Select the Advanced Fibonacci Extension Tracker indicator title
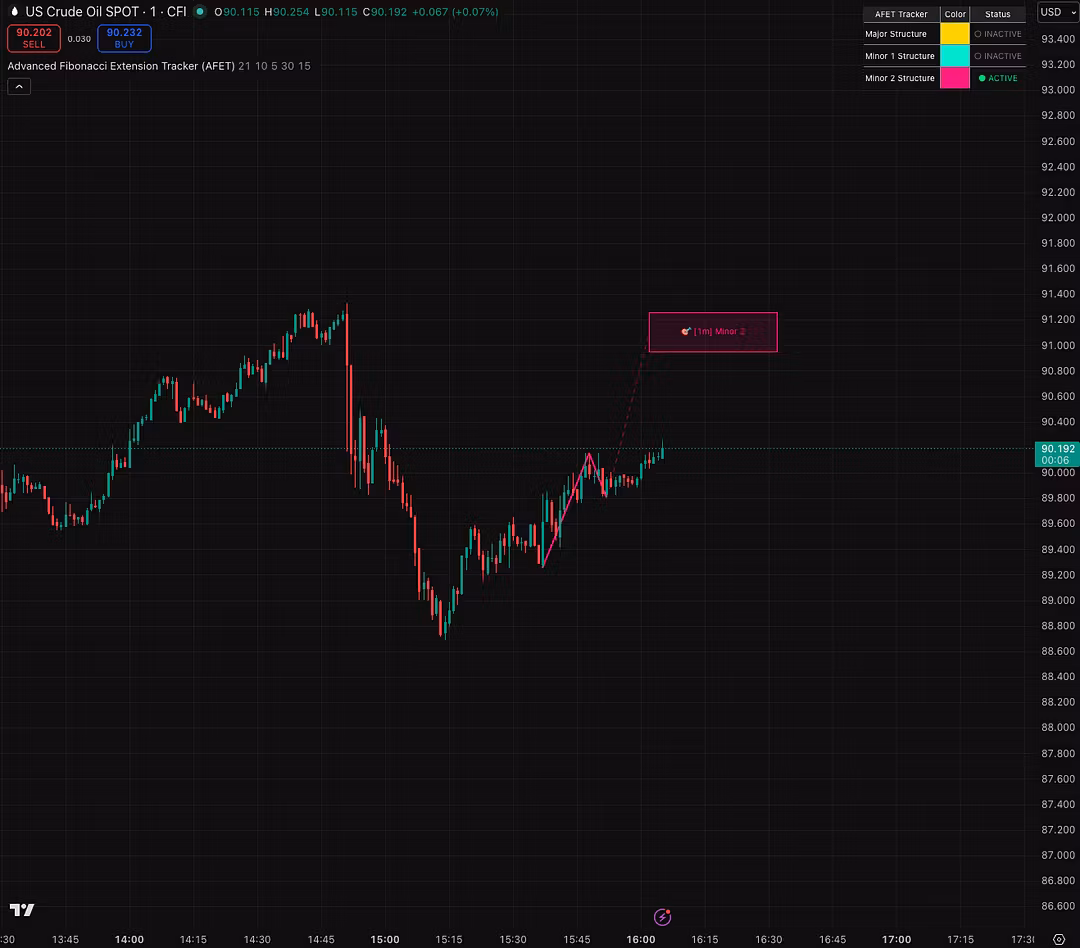 tap(121, 66)
